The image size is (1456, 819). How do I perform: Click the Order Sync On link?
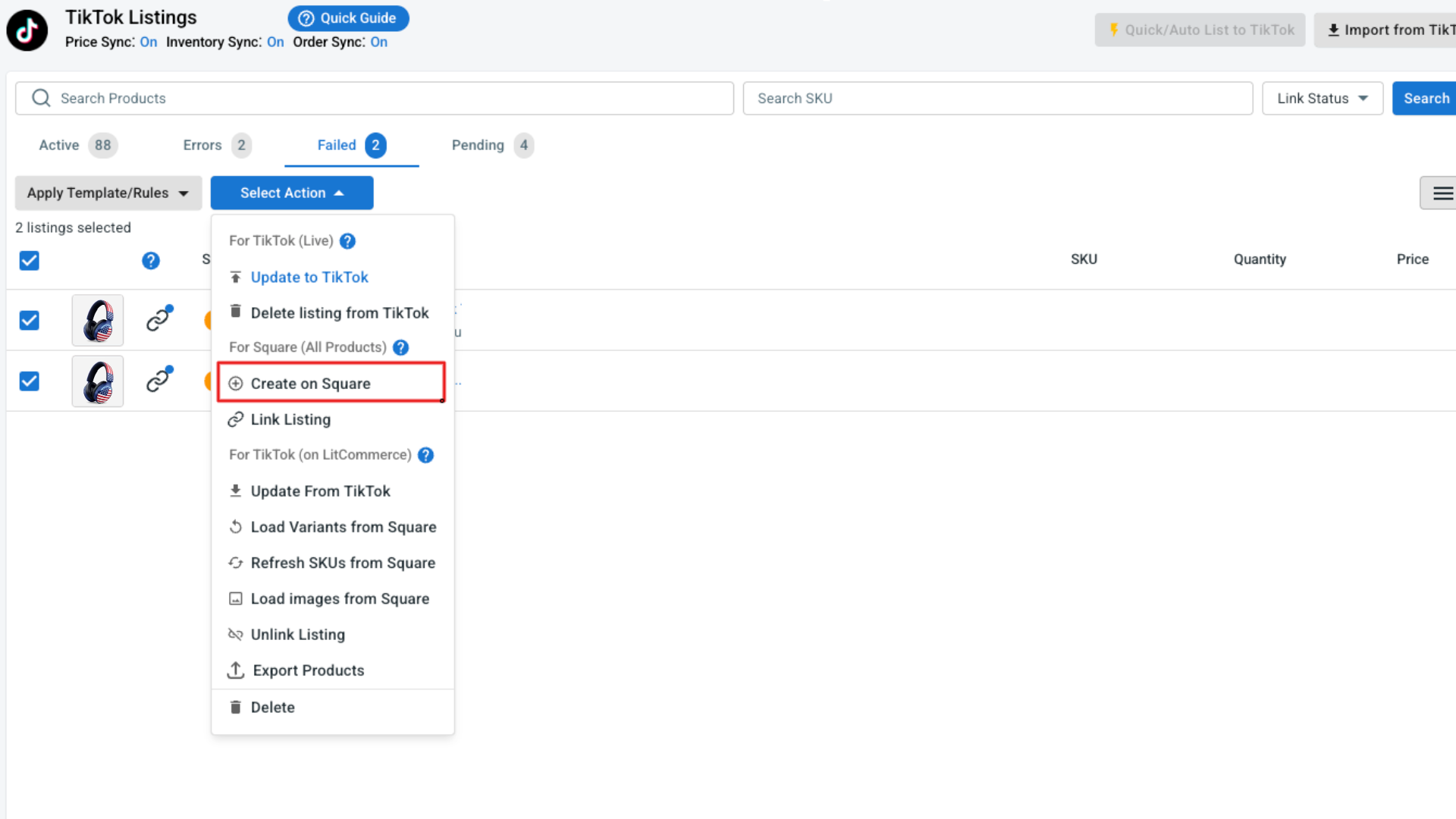pos(379,42)
